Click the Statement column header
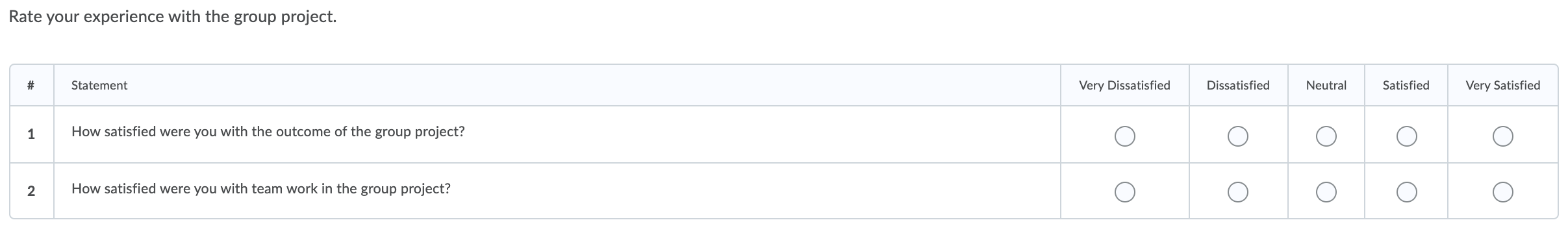1568x244 pixels. point(99,85)
